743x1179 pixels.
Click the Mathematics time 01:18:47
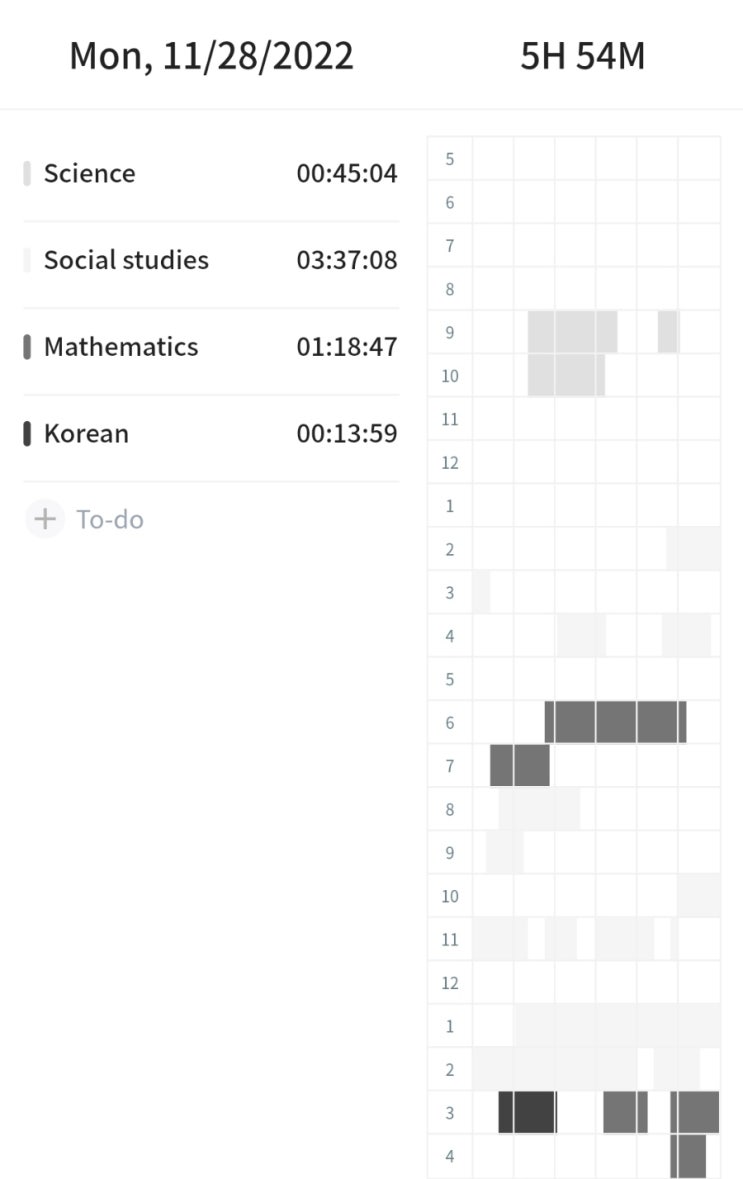pos(347,347)
